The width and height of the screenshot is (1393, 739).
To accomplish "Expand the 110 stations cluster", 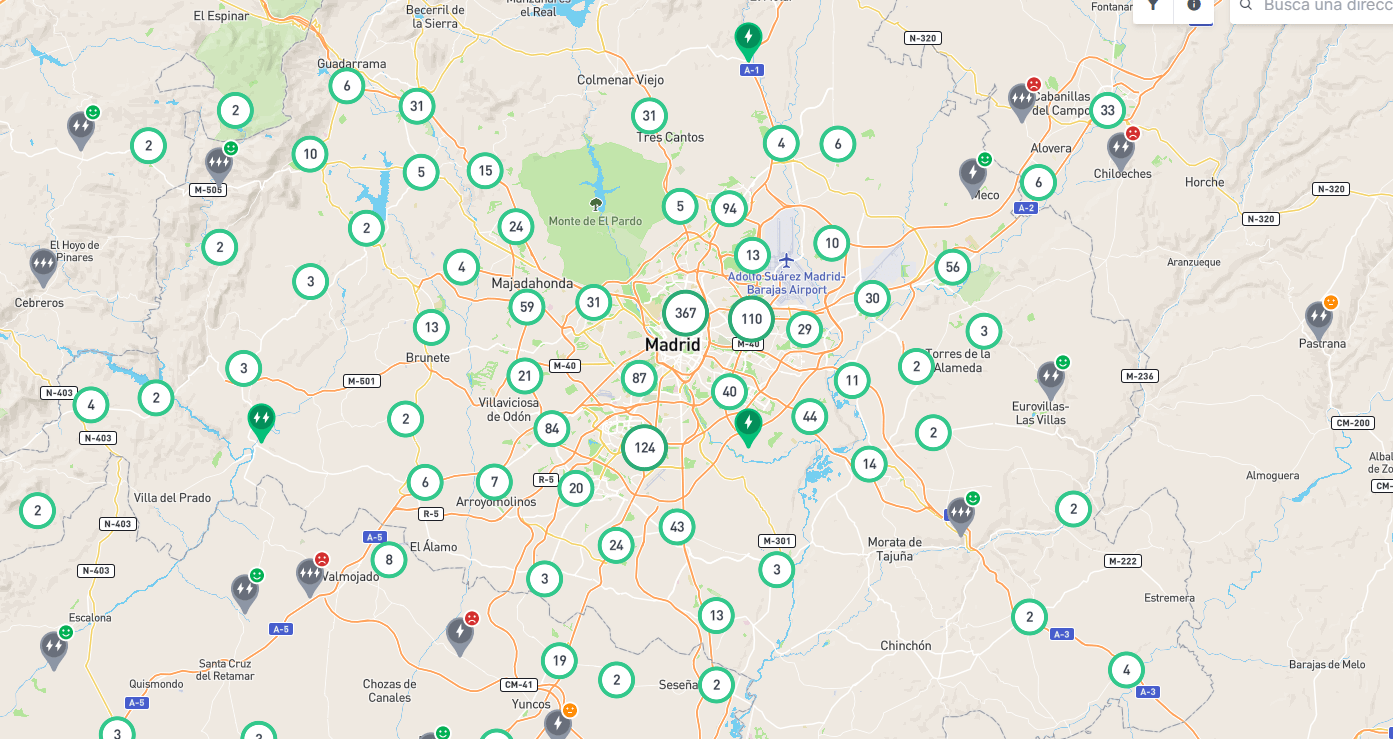I will 751,319.
